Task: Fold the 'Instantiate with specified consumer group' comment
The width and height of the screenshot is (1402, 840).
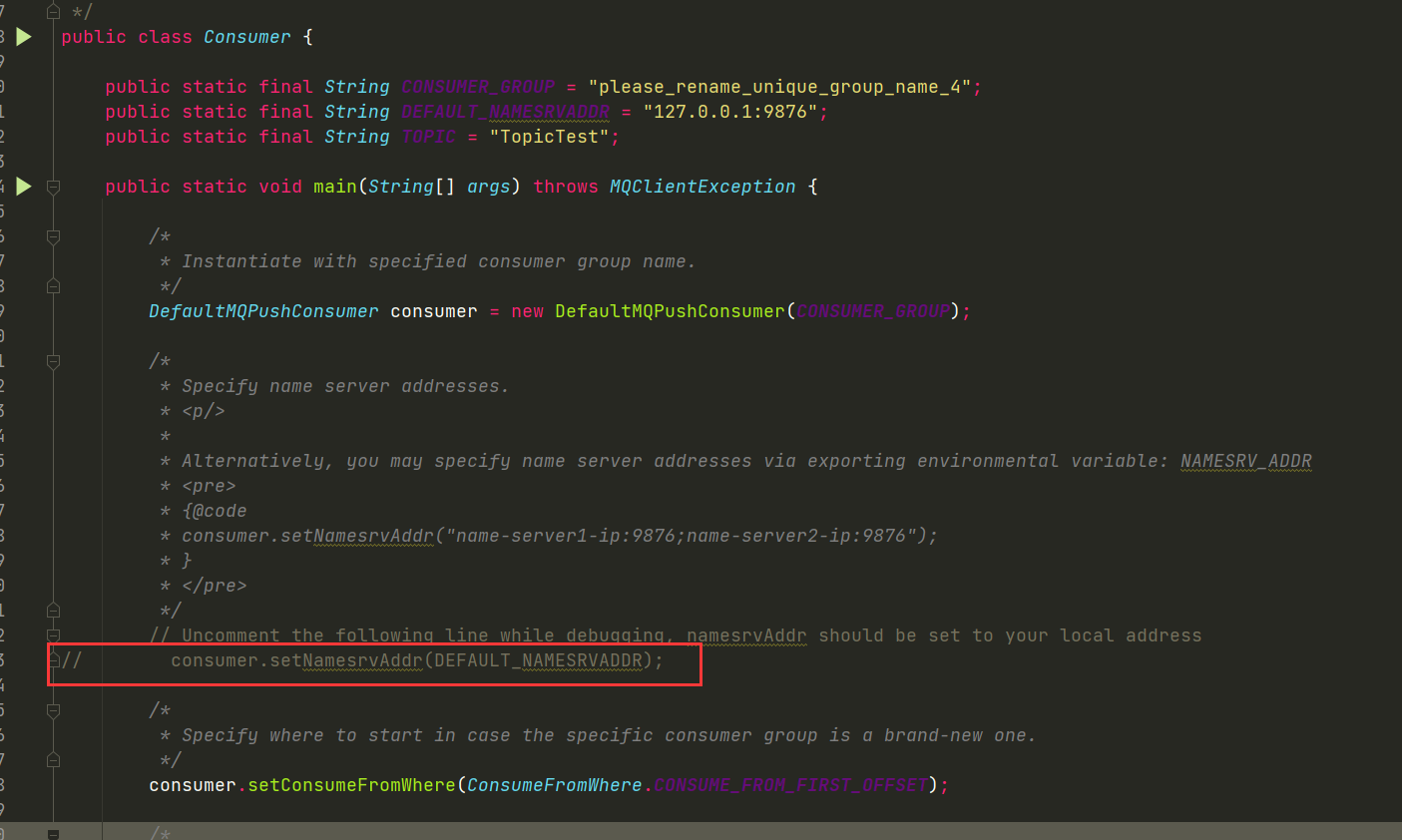Action: tap(54, 236)
